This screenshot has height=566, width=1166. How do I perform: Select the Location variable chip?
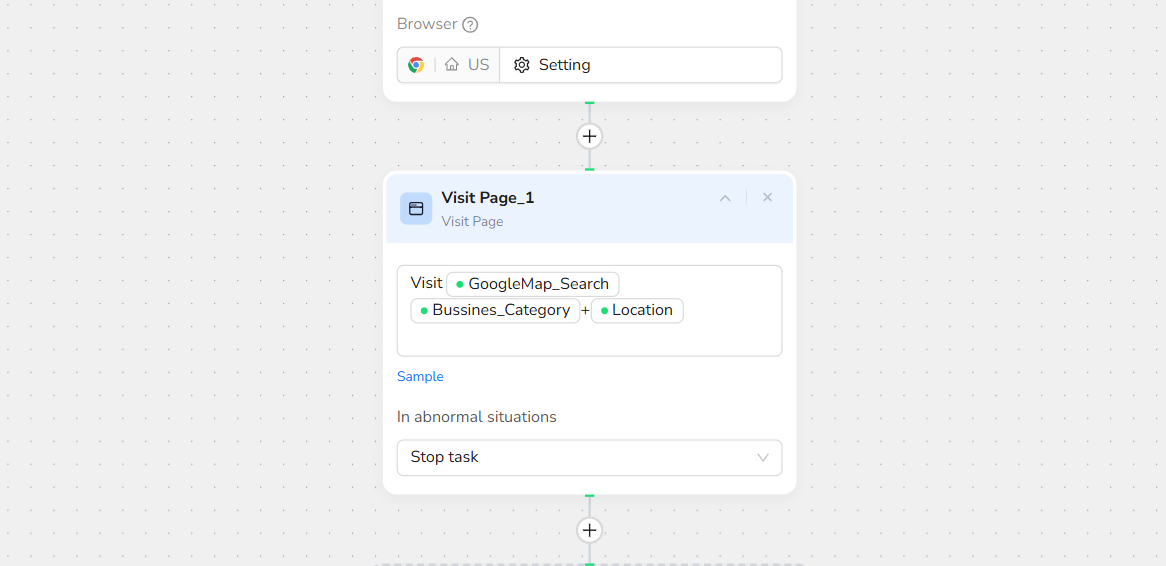(x=637, y=310)
